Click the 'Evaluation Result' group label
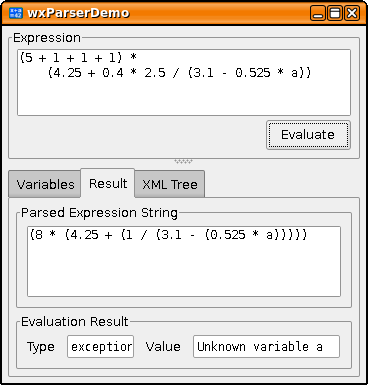This screenshot has height=385, width=368. (x=75, y=322)
